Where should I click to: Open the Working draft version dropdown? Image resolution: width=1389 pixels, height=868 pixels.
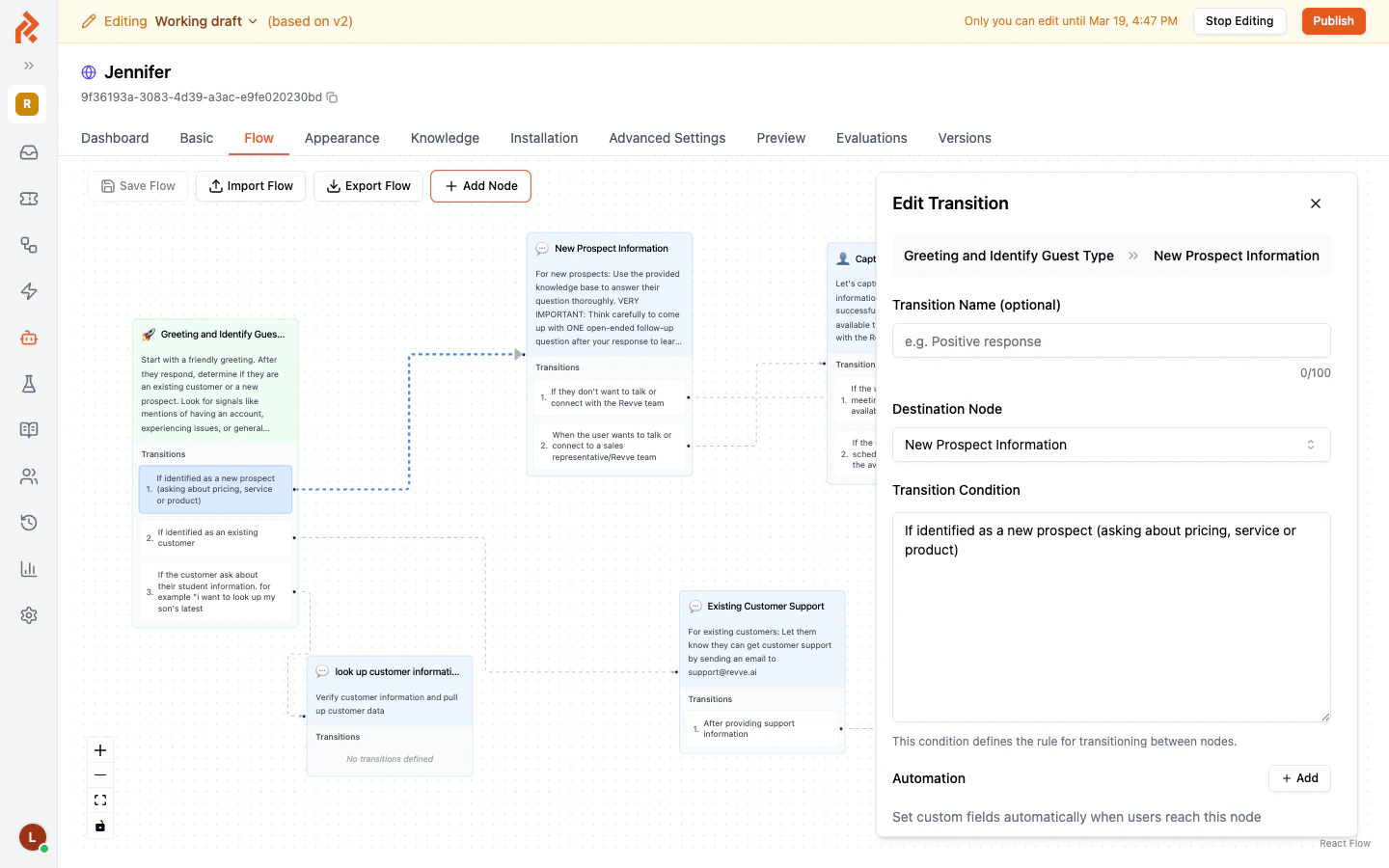[x=205, y=20]
